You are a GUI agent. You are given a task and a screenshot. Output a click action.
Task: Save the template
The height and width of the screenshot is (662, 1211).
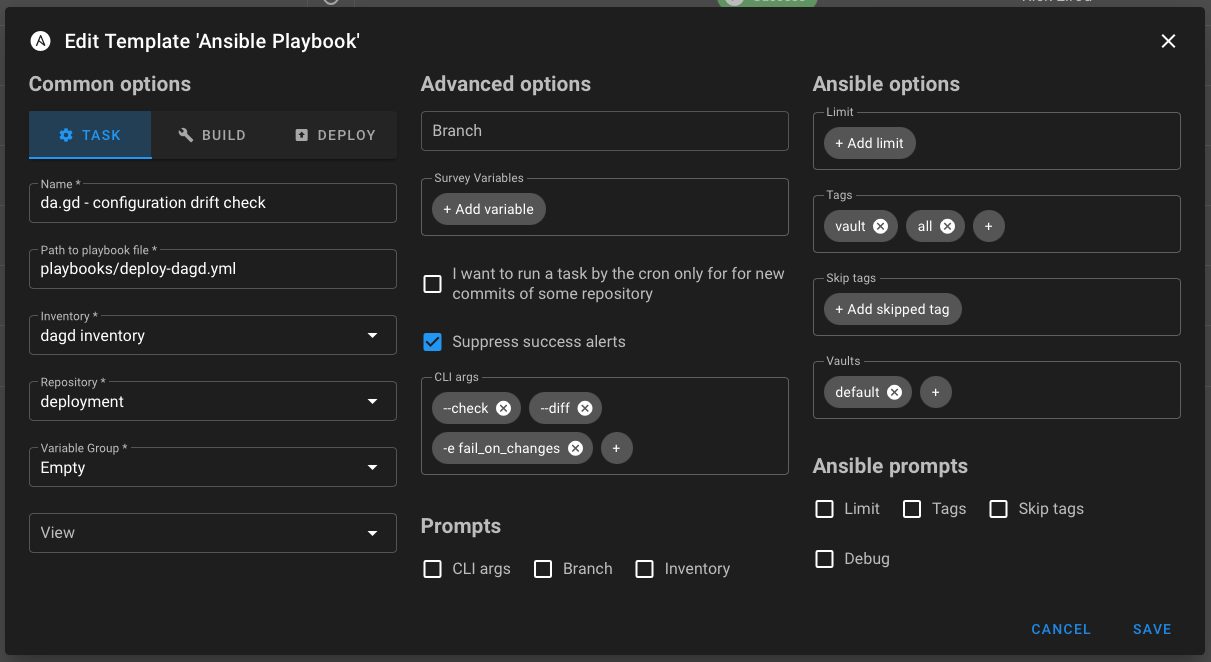pos(1152,629)
